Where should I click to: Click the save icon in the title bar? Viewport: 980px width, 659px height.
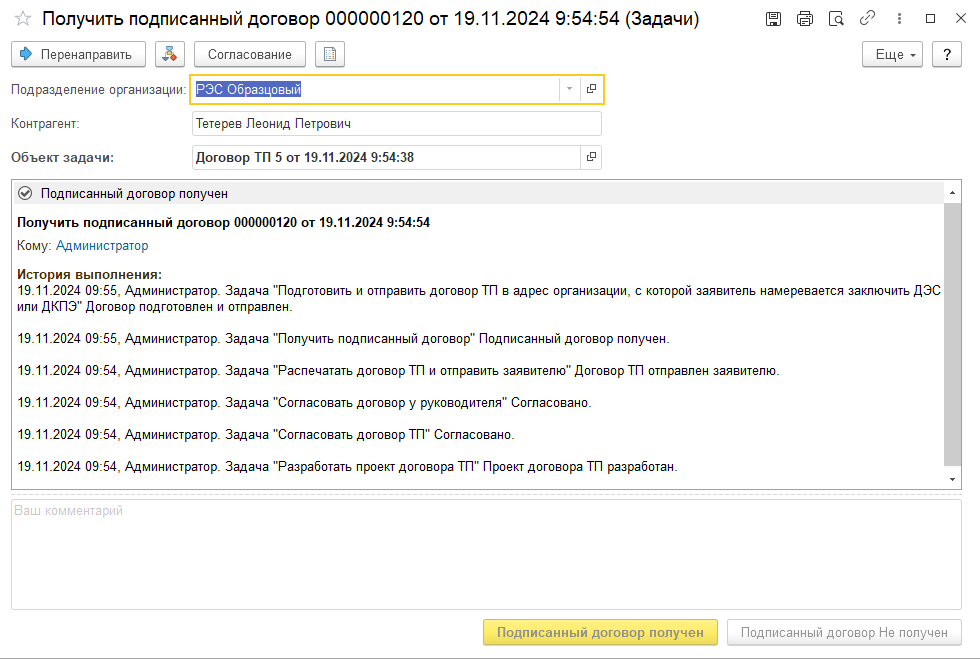tap(773, 19)
